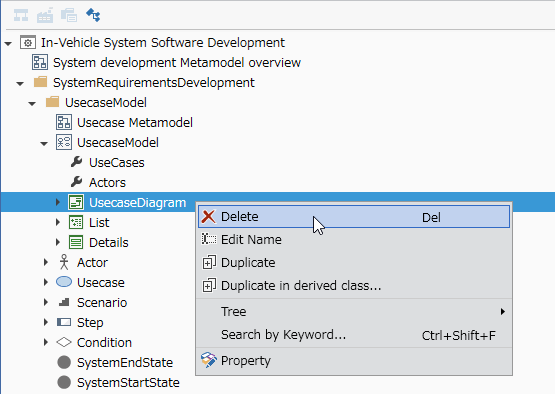
Task: Click the UsecaseModel class icon with actors
Action: 64,142
